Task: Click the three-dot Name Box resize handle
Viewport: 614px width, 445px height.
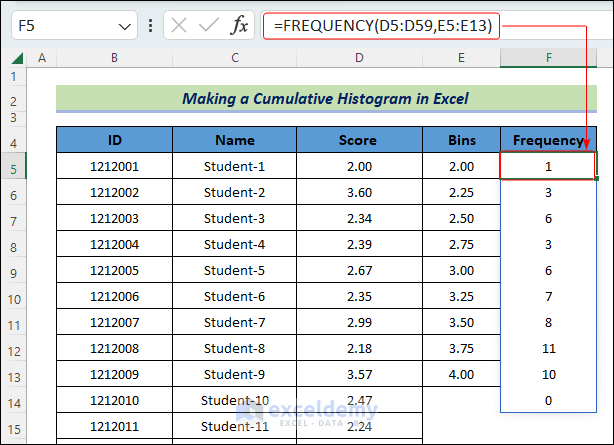Action: (x=149, y=26)
